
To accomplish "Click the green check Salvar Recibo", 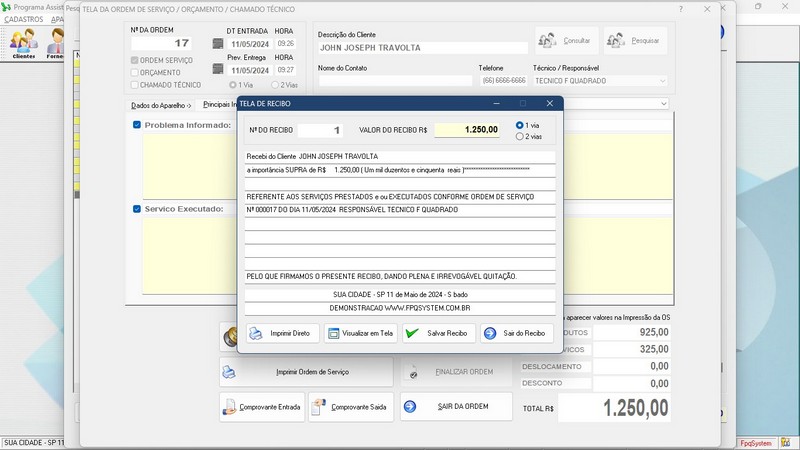I will tap(439, 333).
